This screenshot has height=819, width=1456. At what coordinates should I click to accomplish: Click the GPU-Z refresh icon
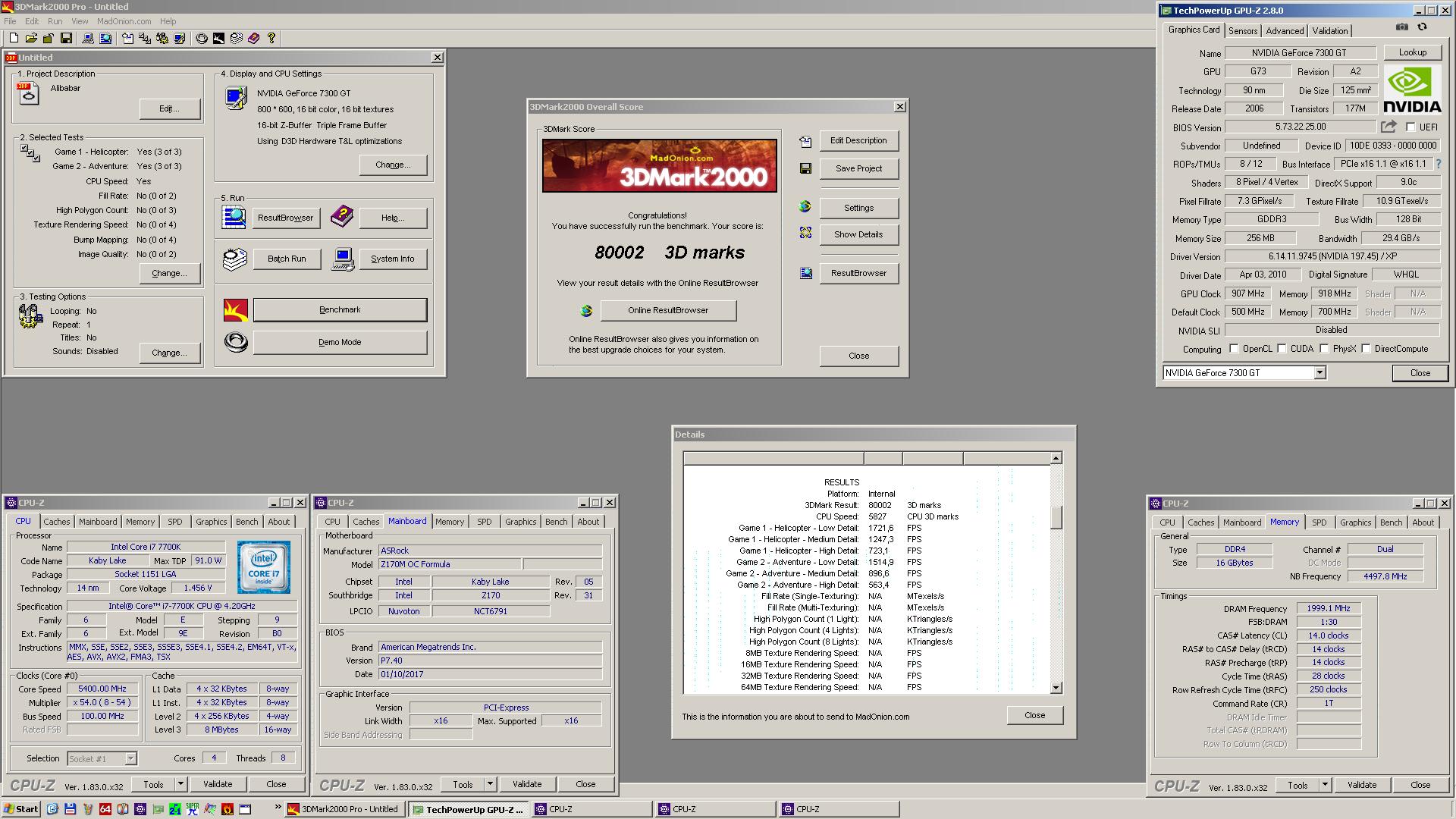pyautogui.click(x=1423, y=27)
